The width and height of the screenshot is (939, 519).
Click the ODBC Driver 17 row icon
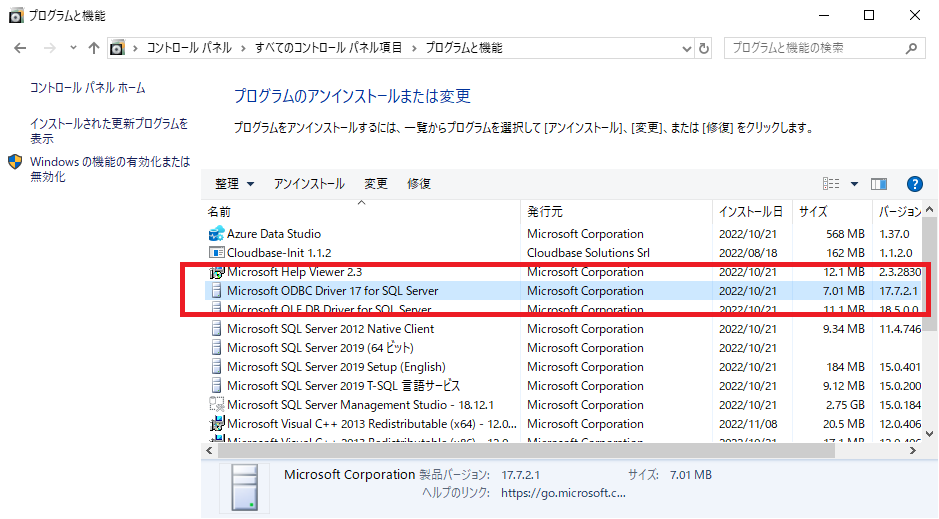tap(216, 291)
